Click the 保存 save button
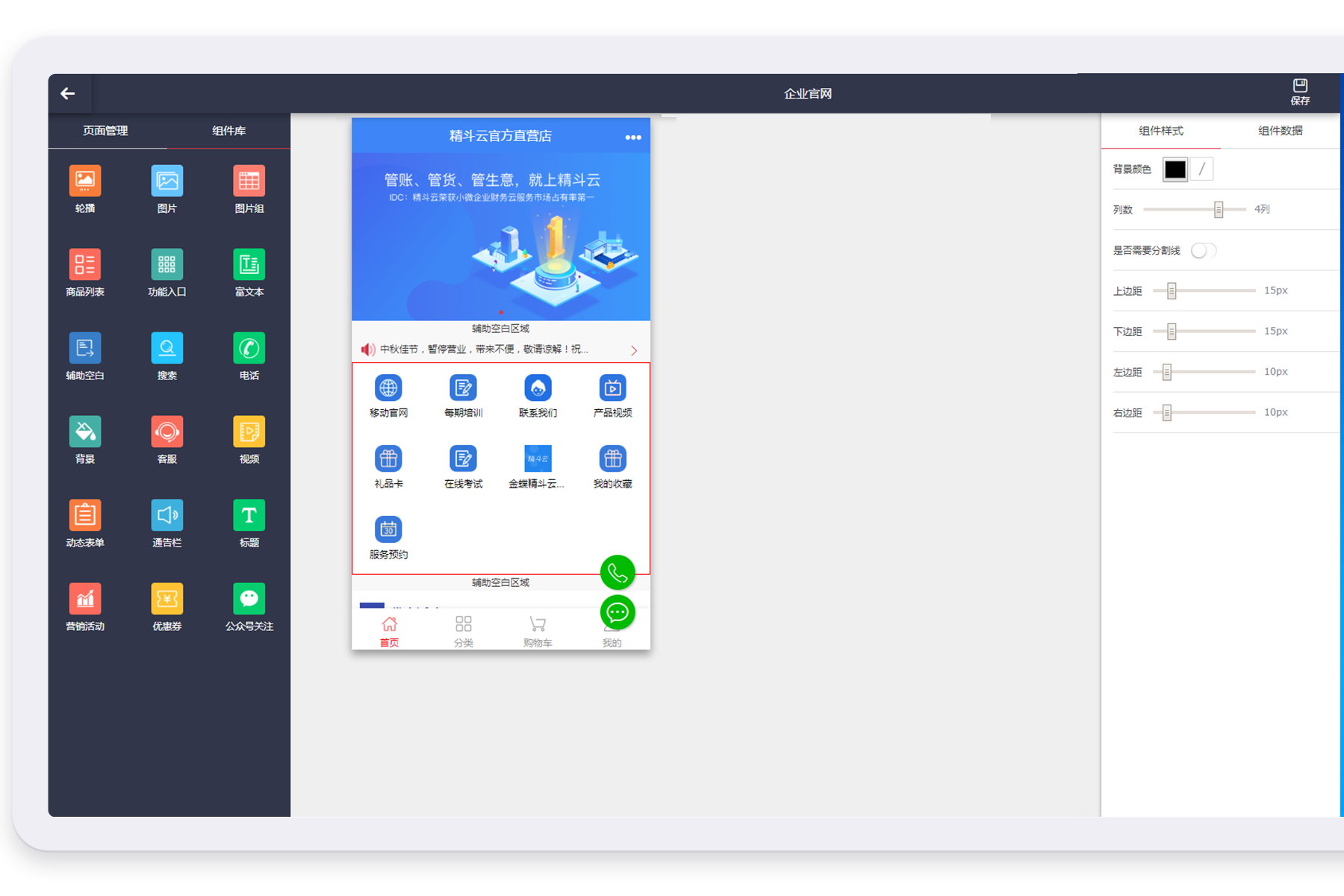The image size is (1344, 896). pos(1299,92)
